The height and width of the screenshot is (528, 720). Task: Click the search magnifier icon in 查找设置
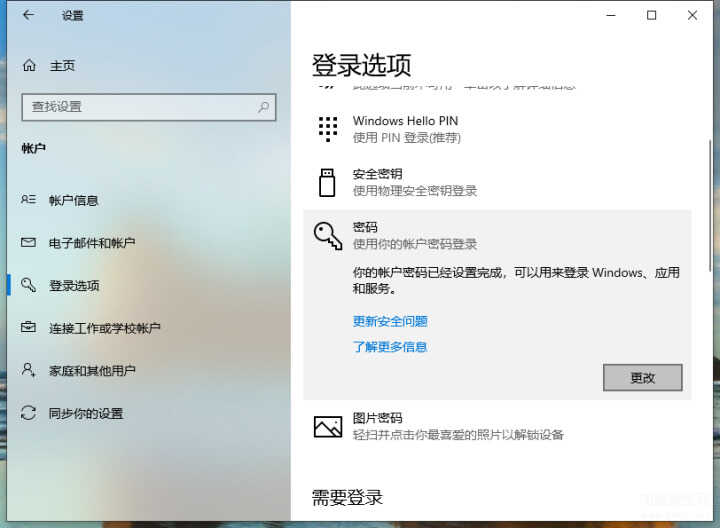point(264,107)
